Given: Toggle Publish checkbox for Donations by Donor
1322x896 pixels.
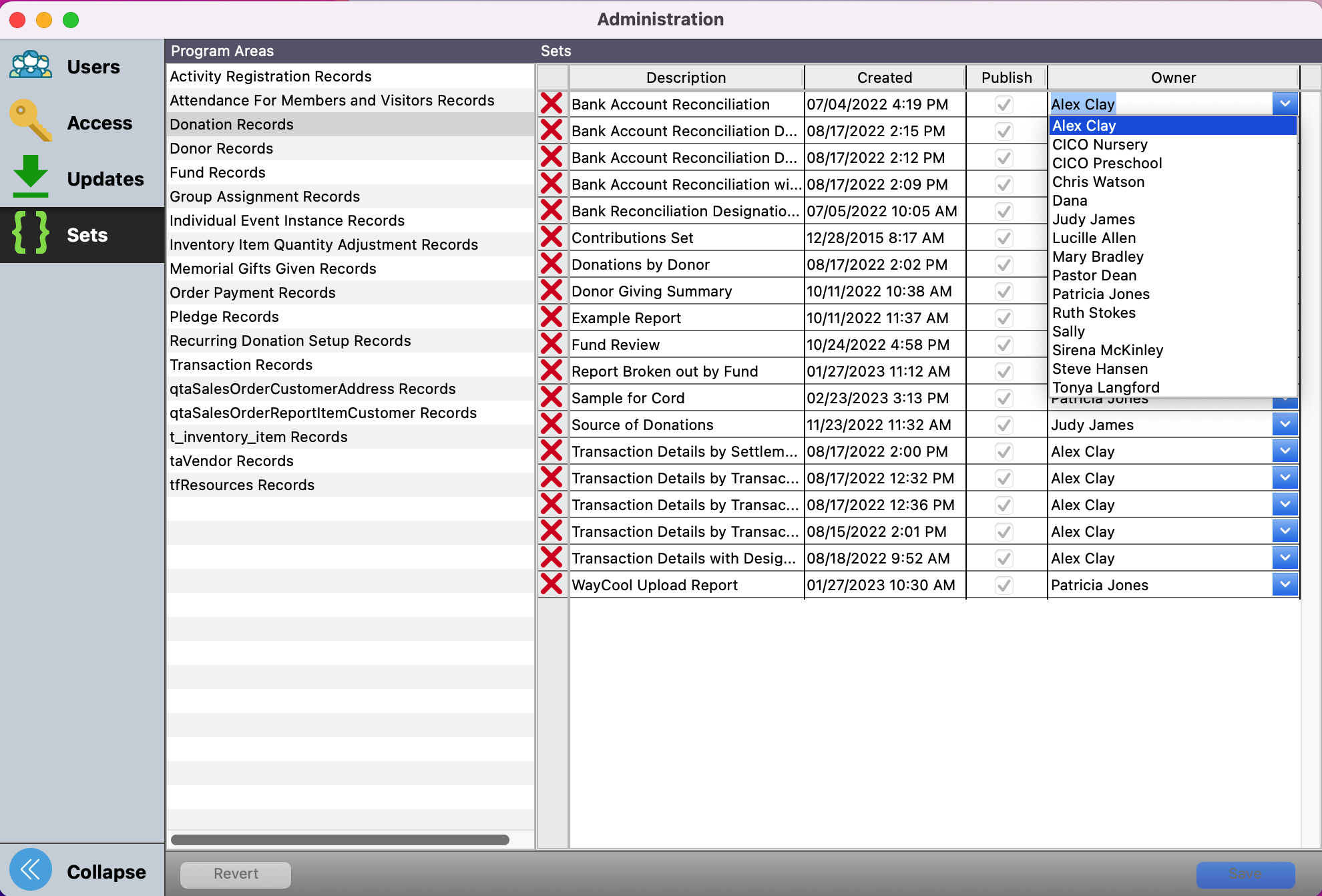Looking at the screenshot, I should tap(1004, 264).
